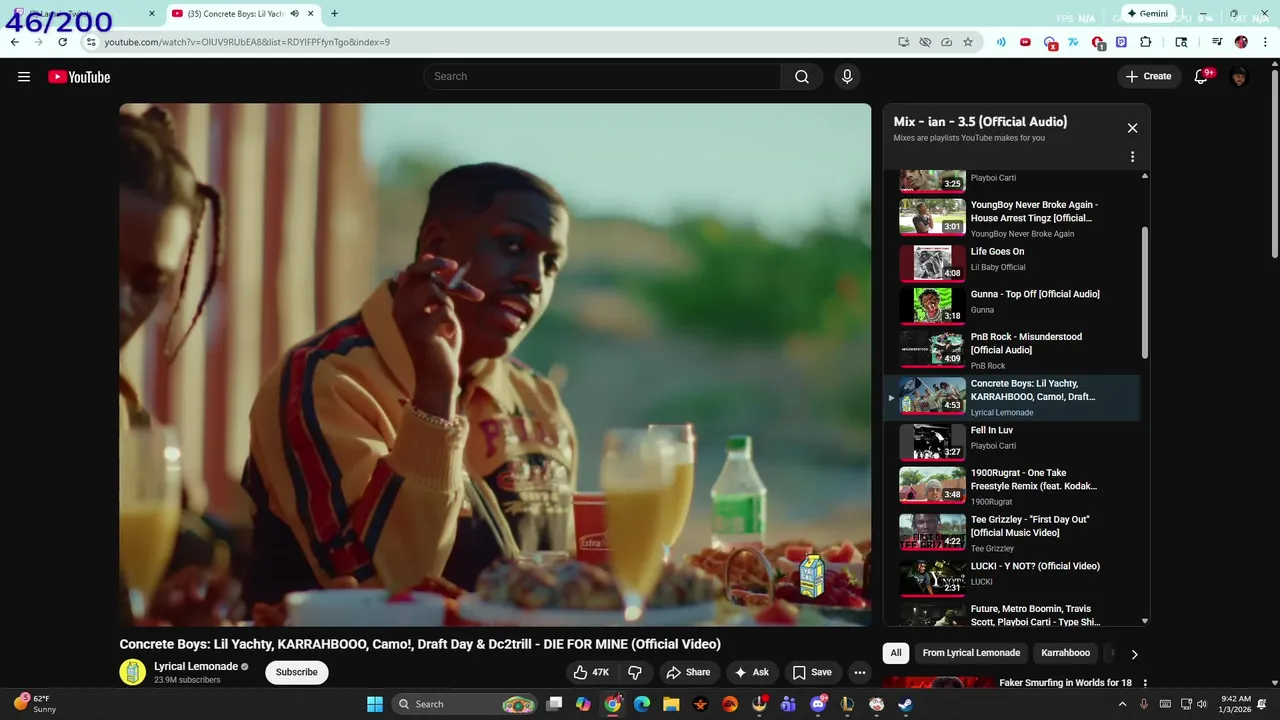Open the weather widget showing 62°F

pos(36,704)
